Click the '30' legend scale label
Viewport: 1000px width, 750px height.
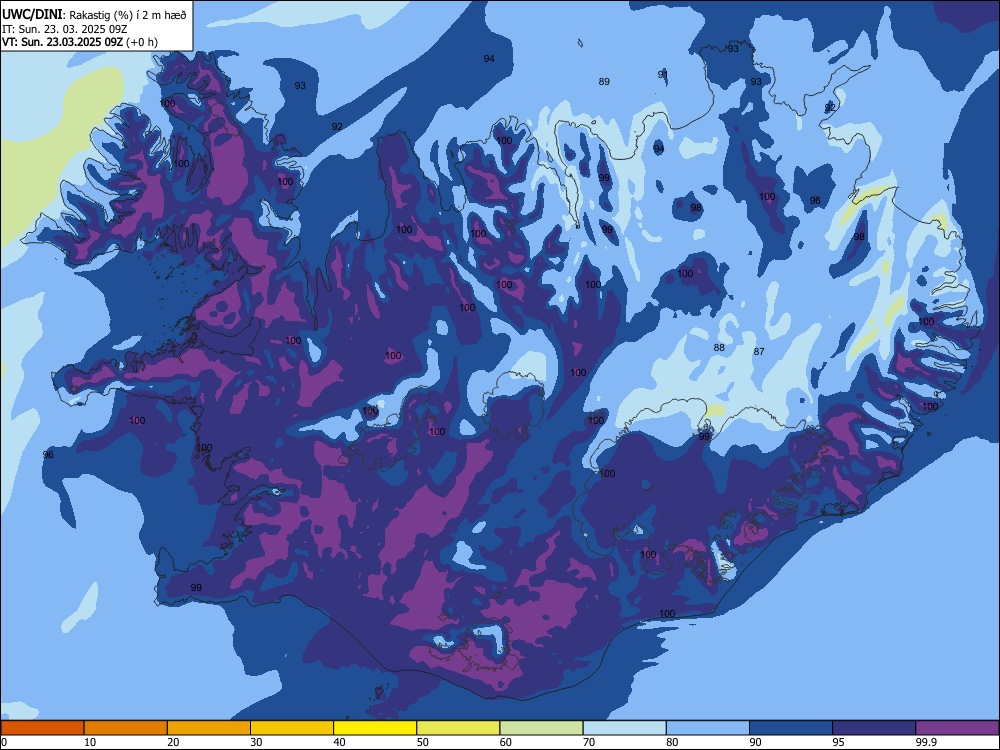(x=256, y=742)
